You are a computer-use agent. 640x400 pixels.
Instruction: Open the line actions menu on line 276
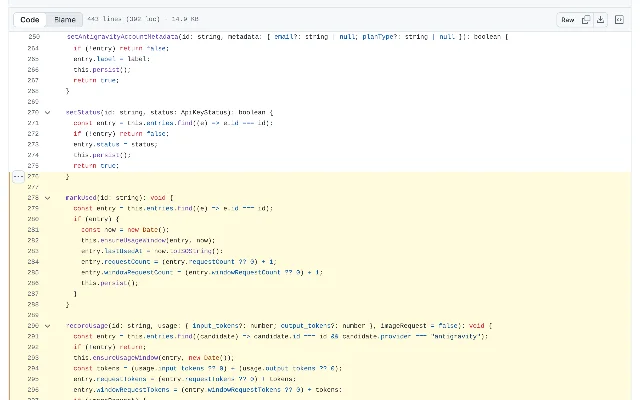(x=18, y=176)
